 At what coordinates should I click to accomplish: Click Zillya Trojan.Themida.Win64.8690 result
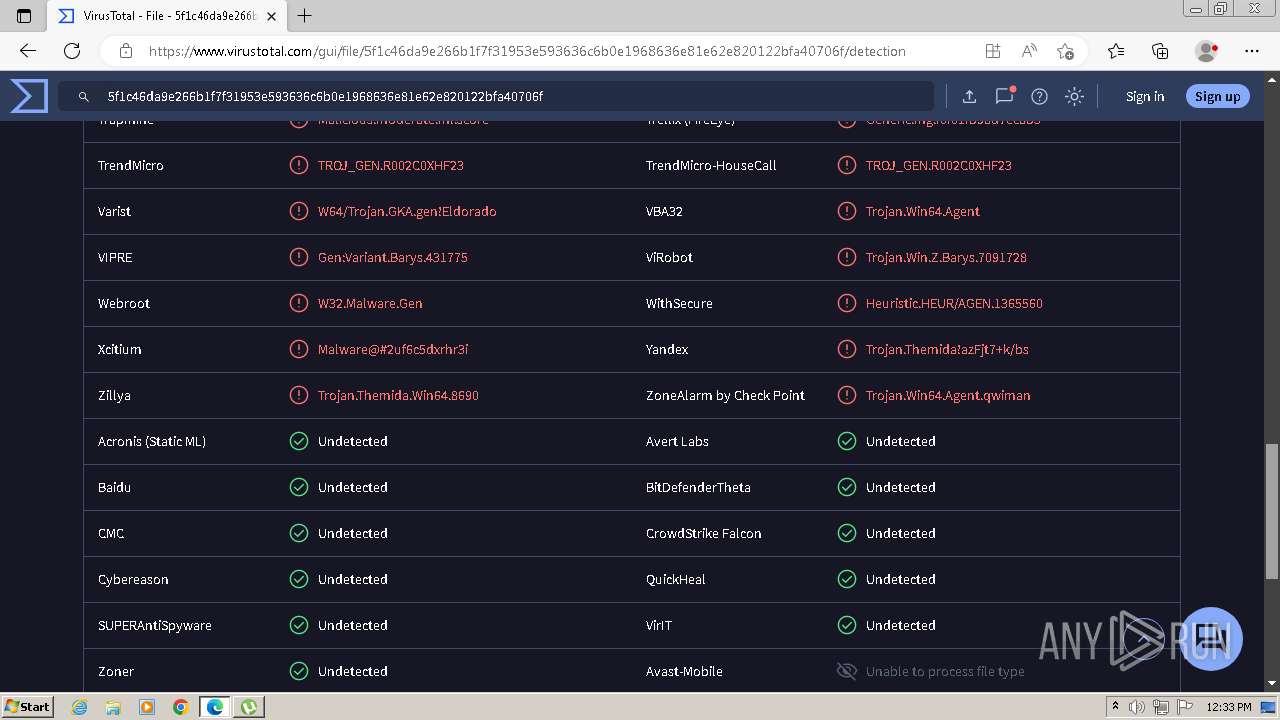pyautogui.click(x=398, y=395)
